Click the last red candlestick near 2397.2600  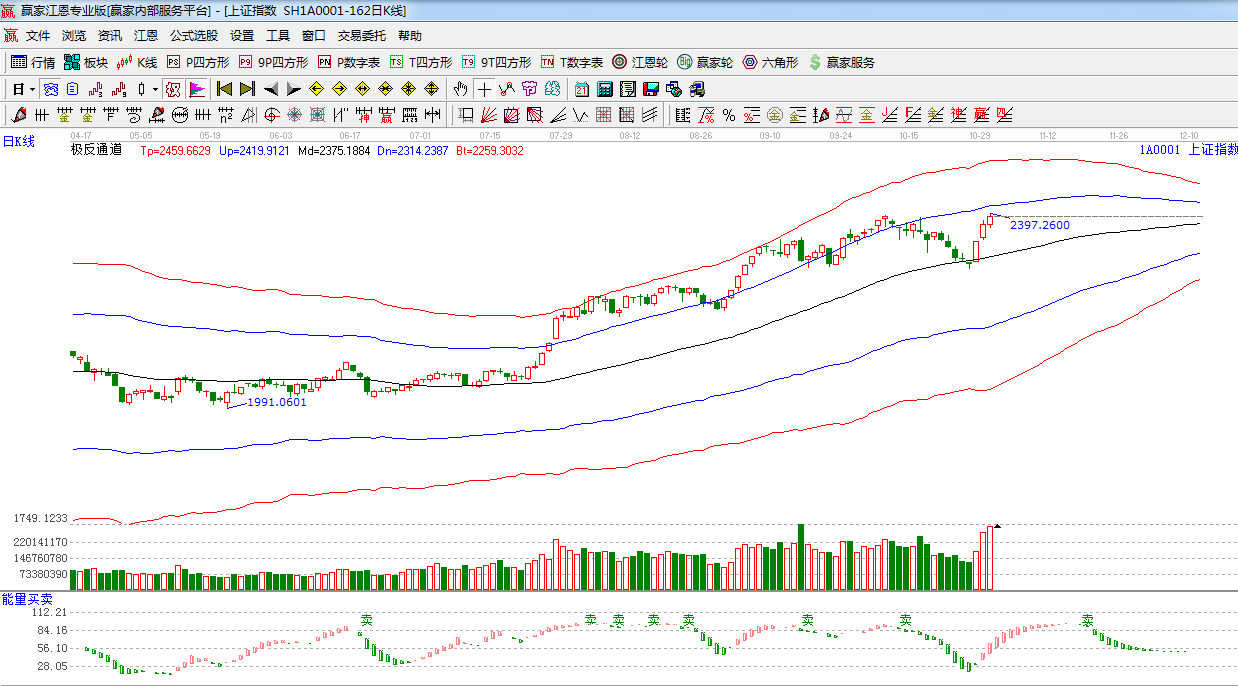991,220
